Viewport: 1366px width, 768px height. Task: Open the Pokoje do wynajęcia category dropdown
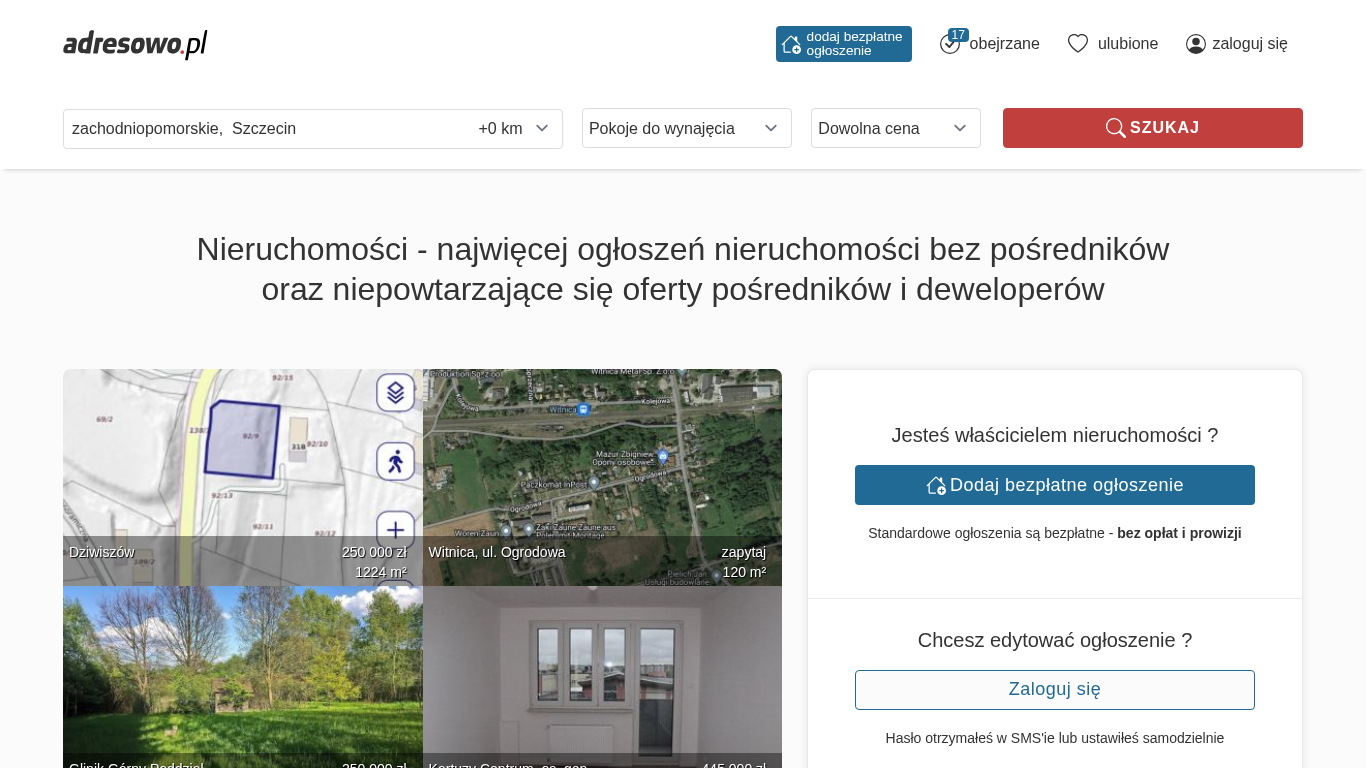tap(686, 128)
